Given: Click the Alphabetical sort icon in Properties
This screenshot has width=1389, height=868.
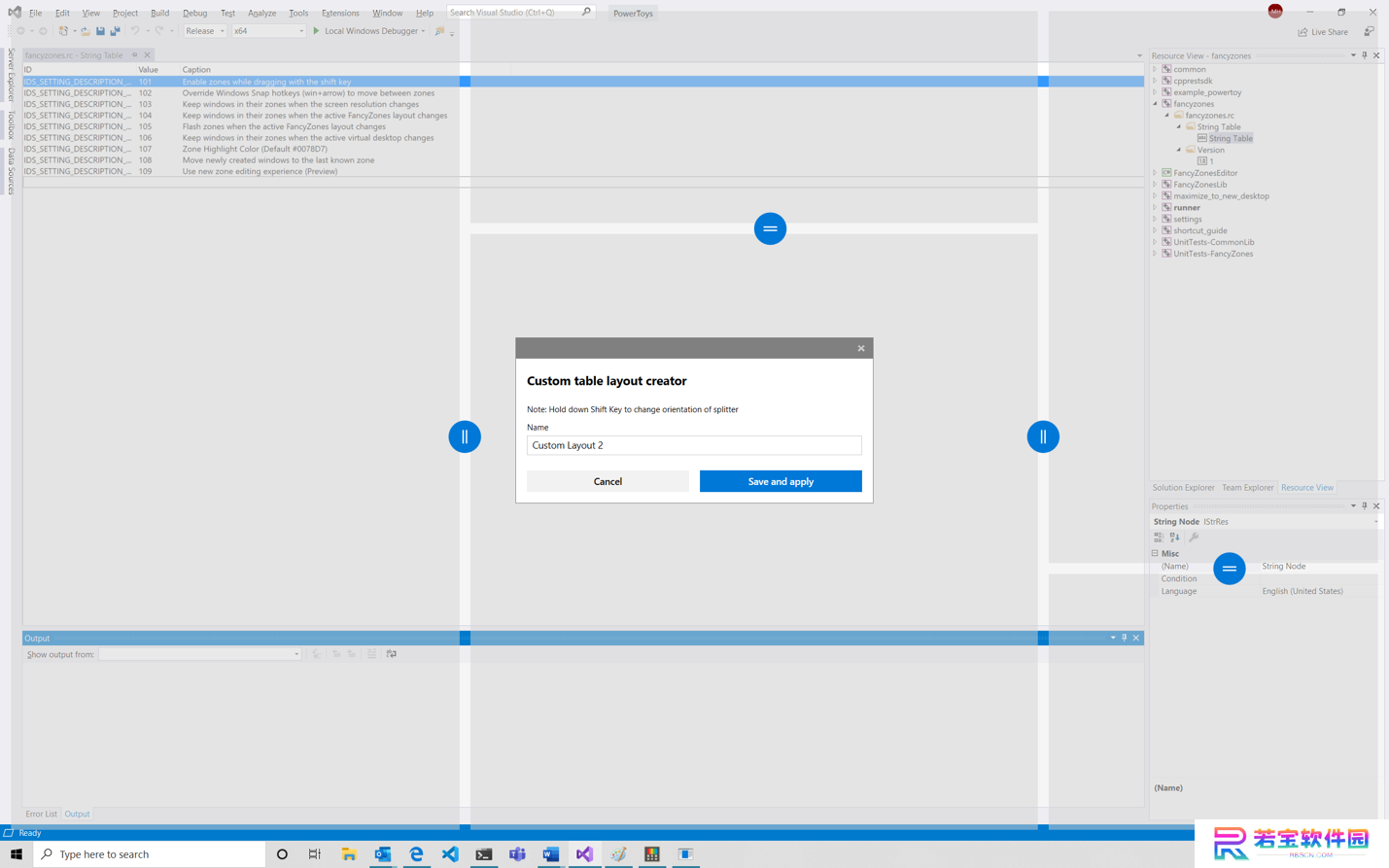Looking at the screenshot, I should [1175, 538].
